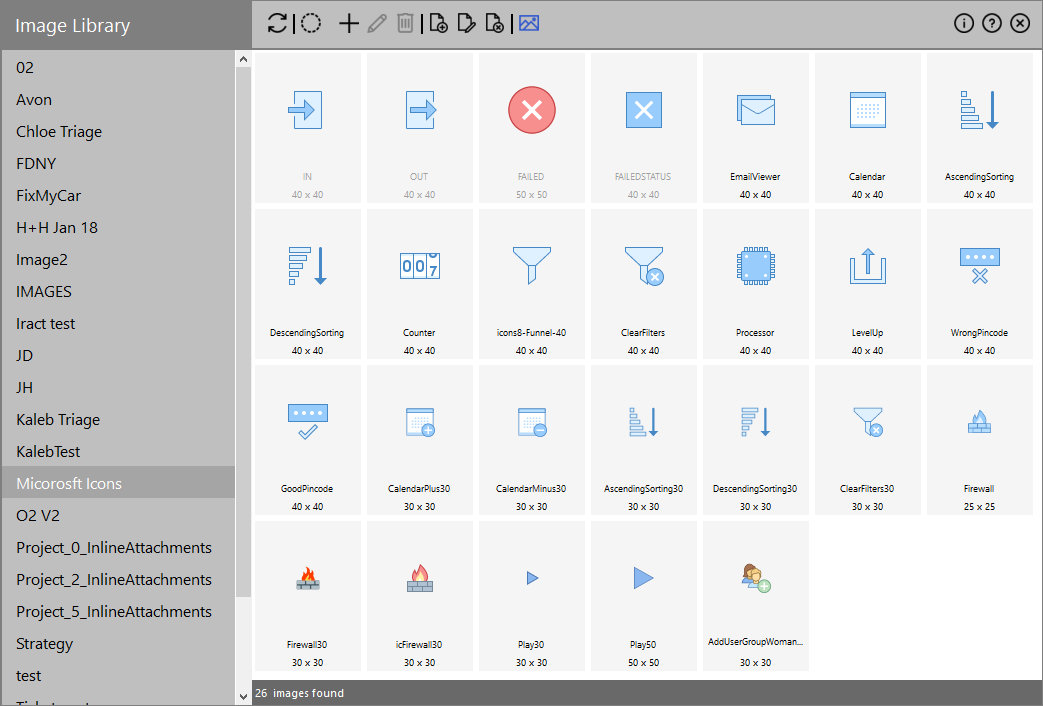Click the library list scroll up arrow
This screenshot has width=1043, height=706.
pyautogui.click(x=243, y=59)
